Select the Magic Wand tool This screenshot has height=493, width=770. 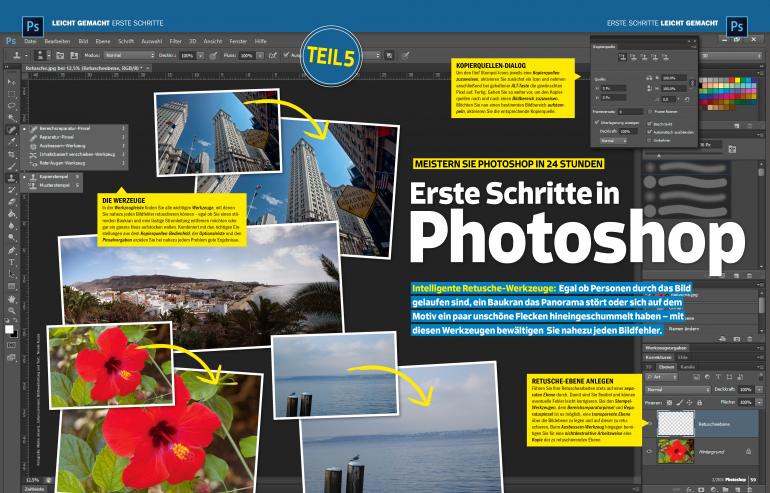click(x=11, y=118)
